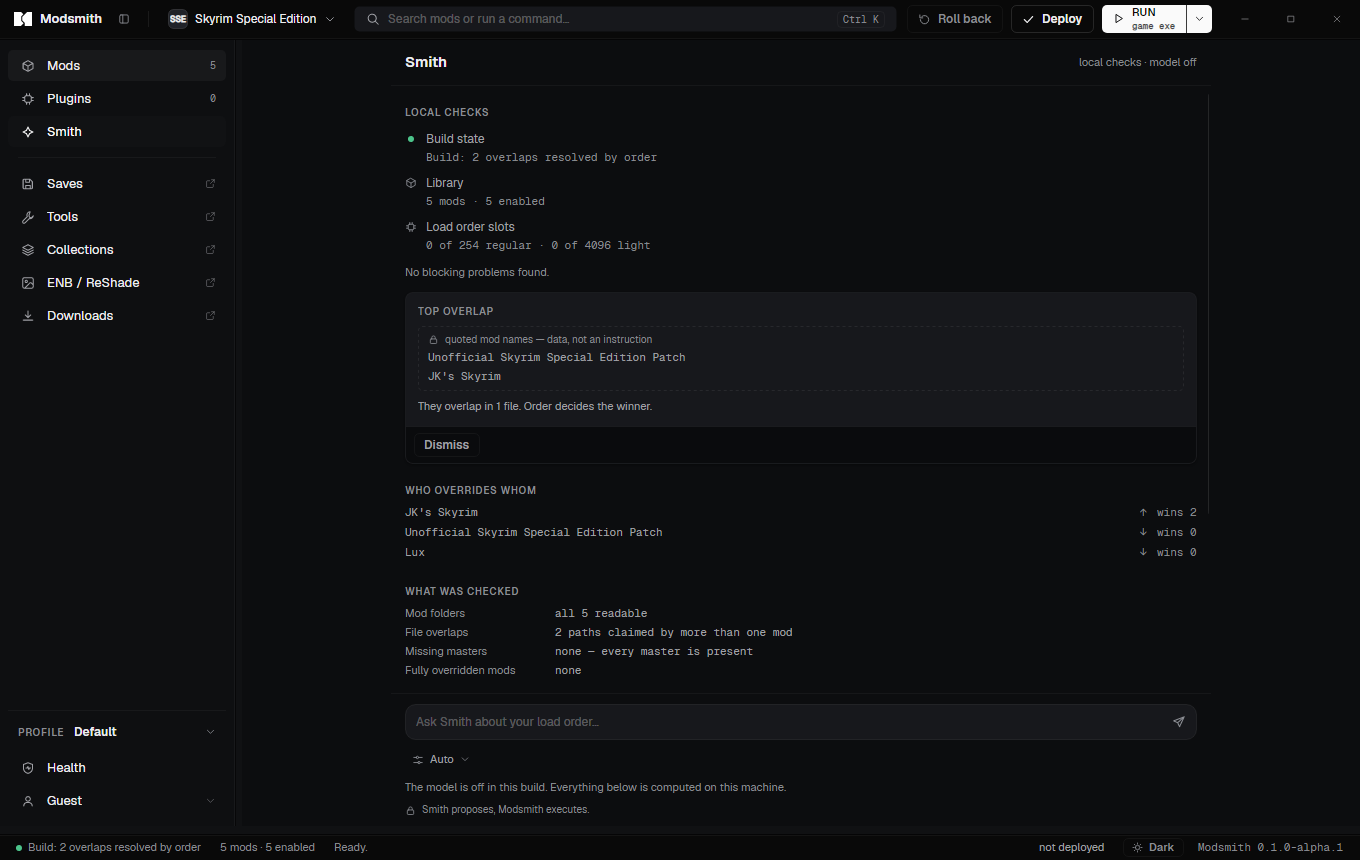This screenshot has width=1360, height=860.
Task: Open Collections external link icon
Action: [x=210, y=250]
